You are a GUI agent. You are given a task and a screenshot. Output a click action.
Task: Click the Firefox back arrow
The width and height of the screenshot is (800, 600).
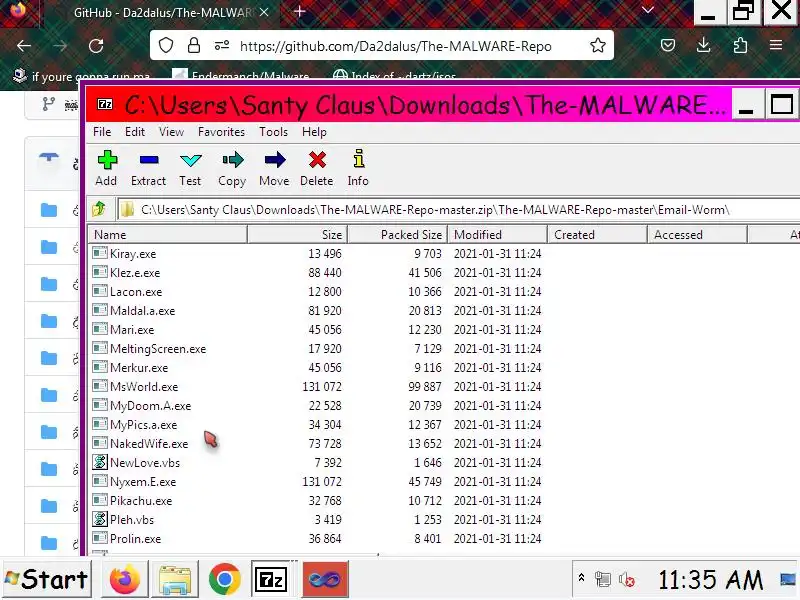pos(23,46)
